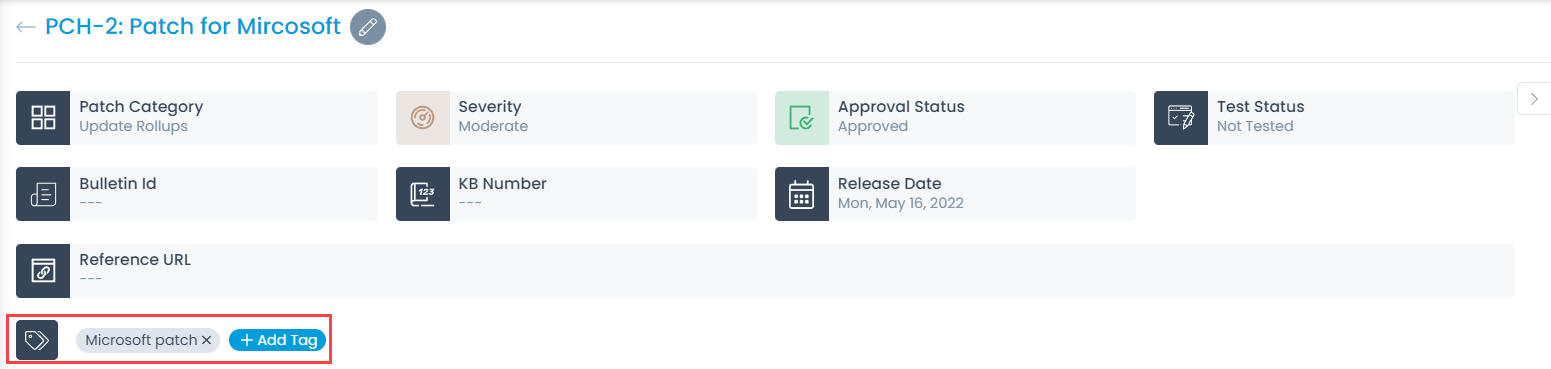Click the back arrow beside PCH-2 title
The width and height of the screenshot is (1551, 369).
click(26, 27)
